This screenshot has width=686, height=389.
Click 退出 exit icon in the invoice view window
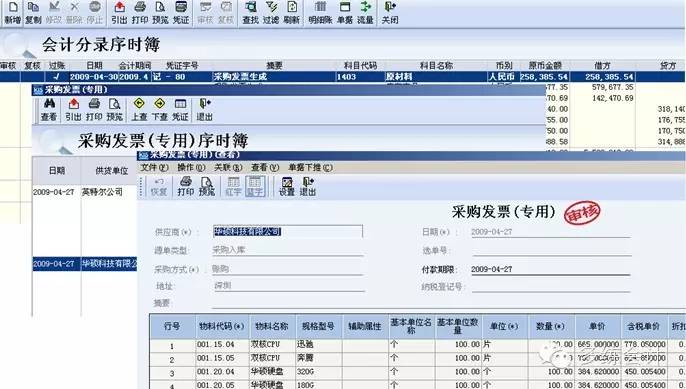tap(308, 186)
